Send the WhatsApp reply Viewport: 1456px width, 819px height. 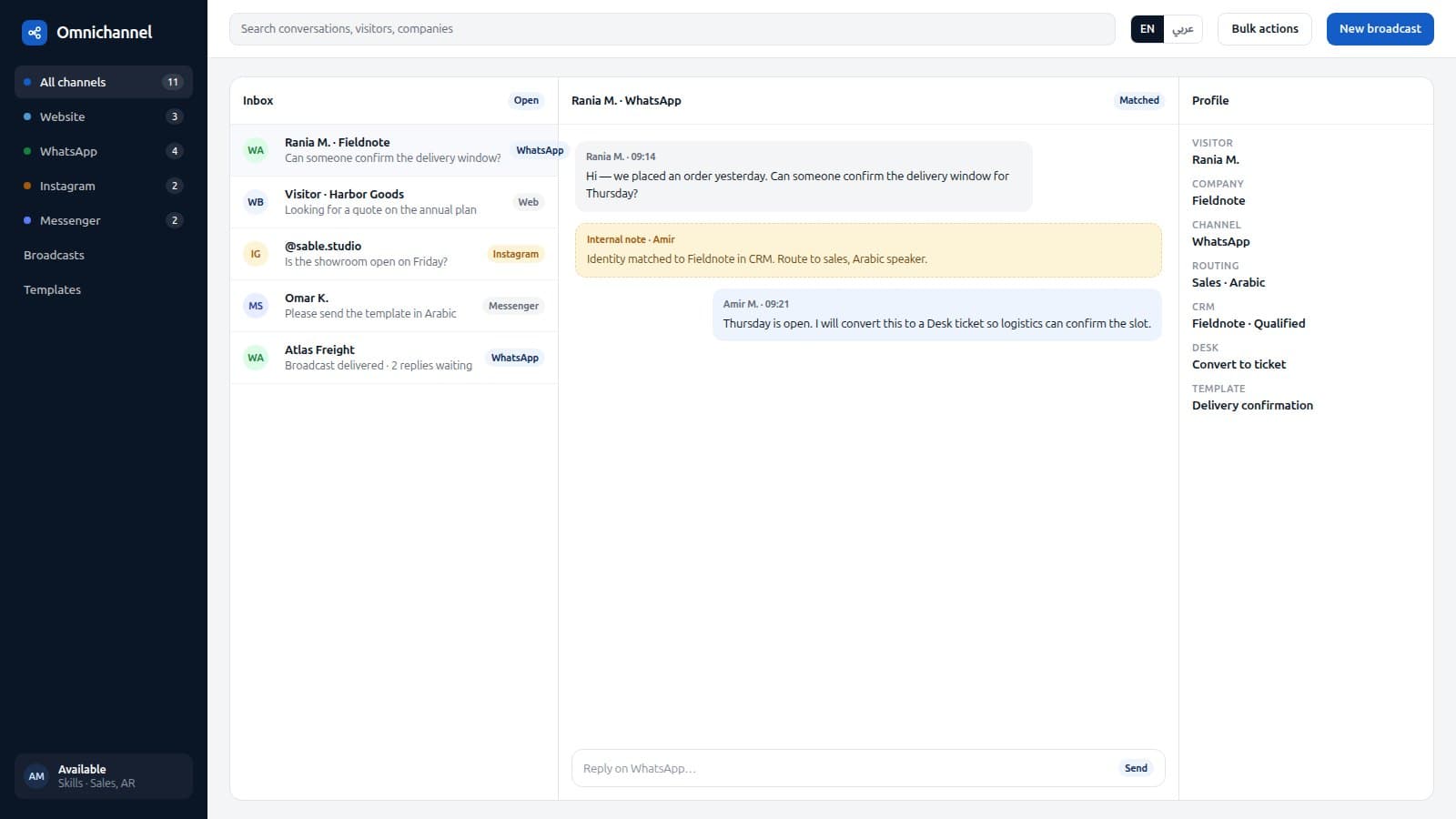1136,768
